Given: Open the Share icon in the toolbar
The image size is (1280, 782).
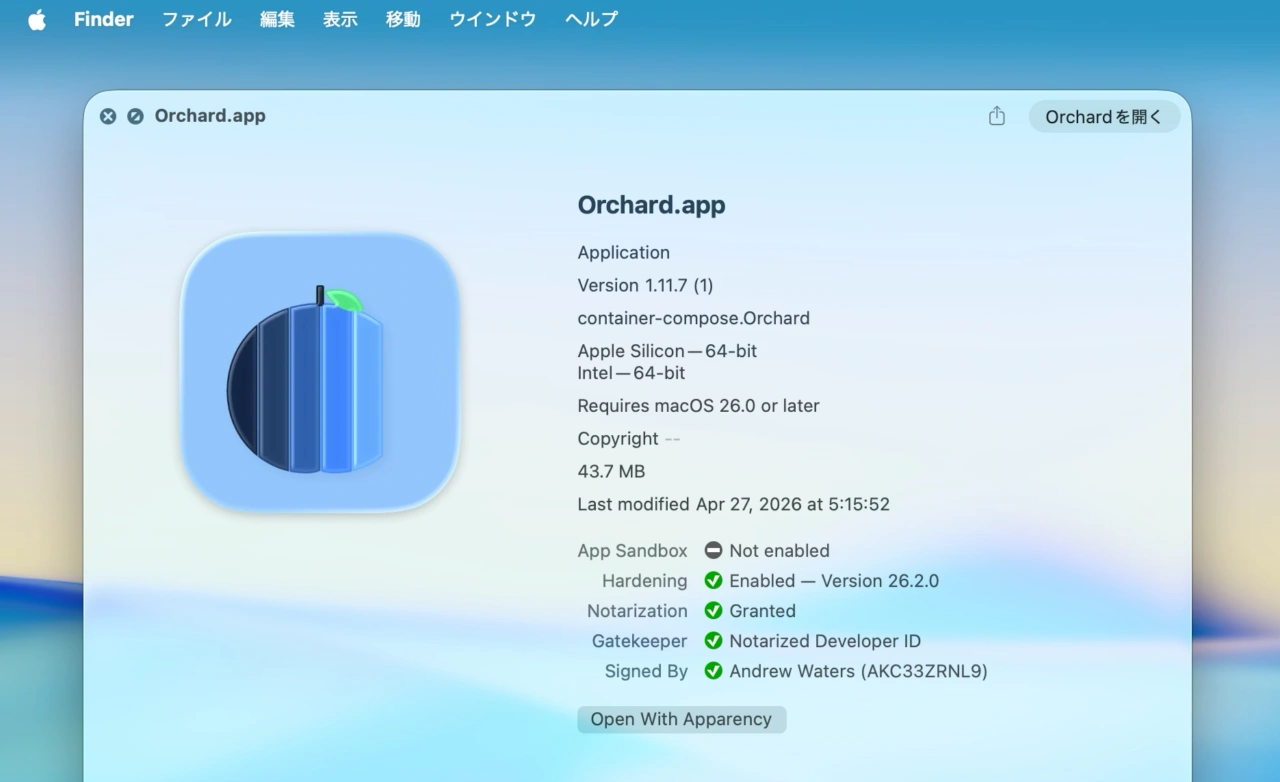Looking at the screenshot, I should 996,116.
